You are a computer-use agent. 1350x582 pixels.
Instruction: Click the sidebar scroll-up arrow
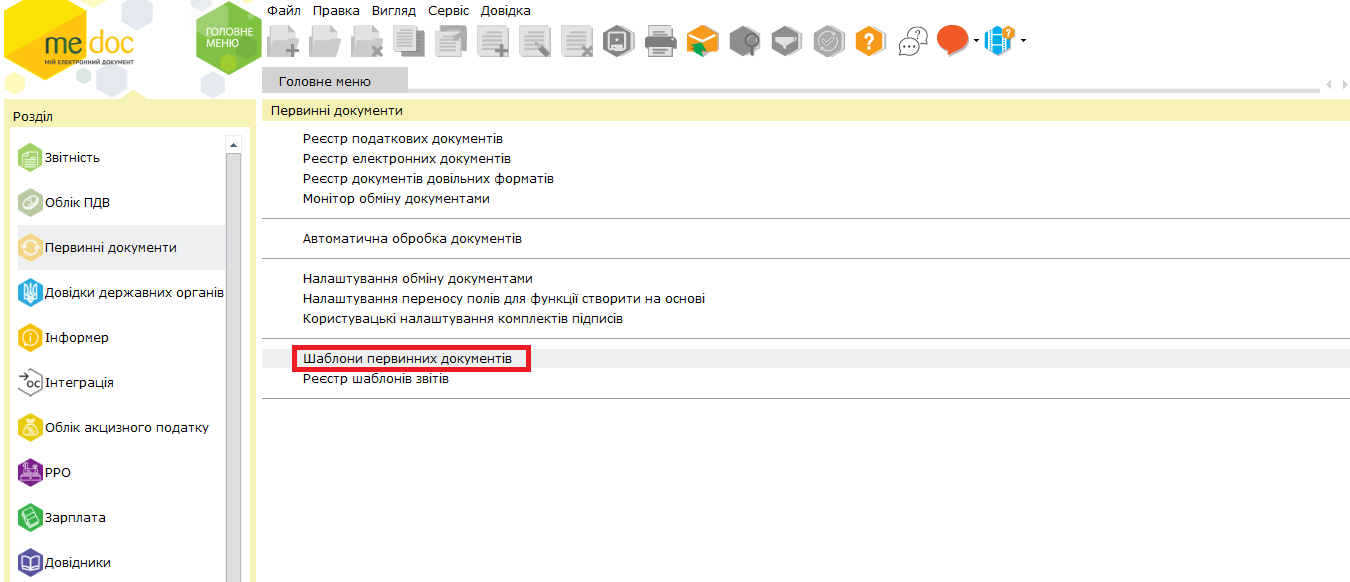click(234, 144)
